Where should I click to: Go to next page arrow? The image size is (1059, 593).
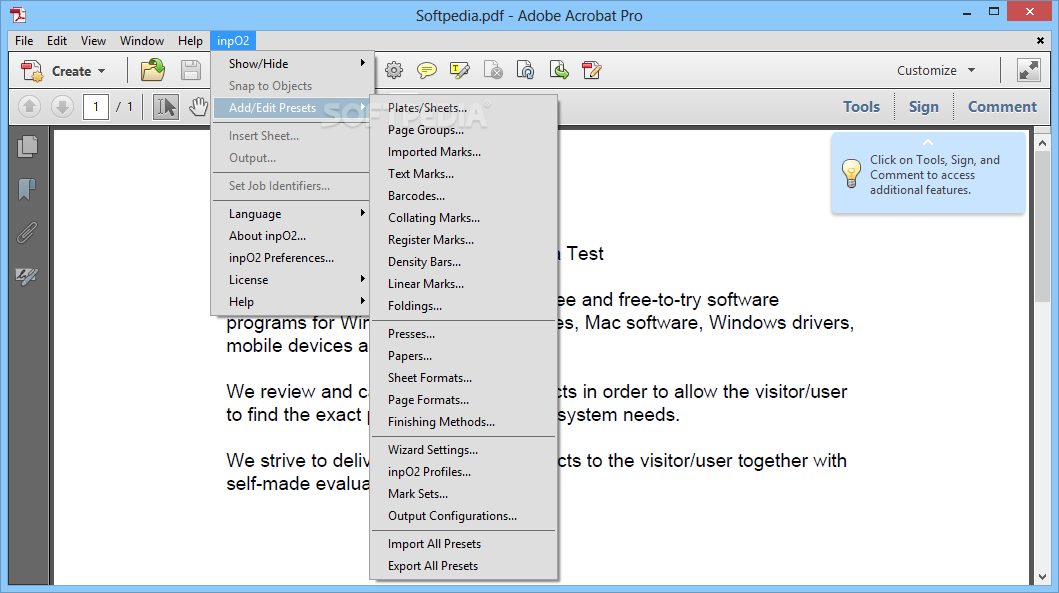pyautogui.click(x=62, y=107)
